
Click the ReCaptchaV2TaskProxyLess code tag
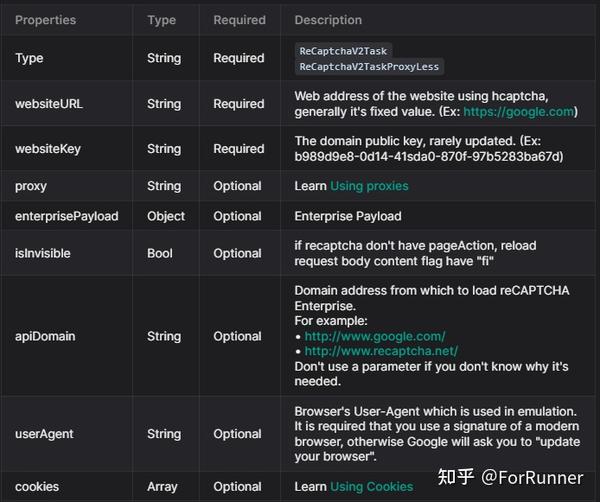[369, 67]
